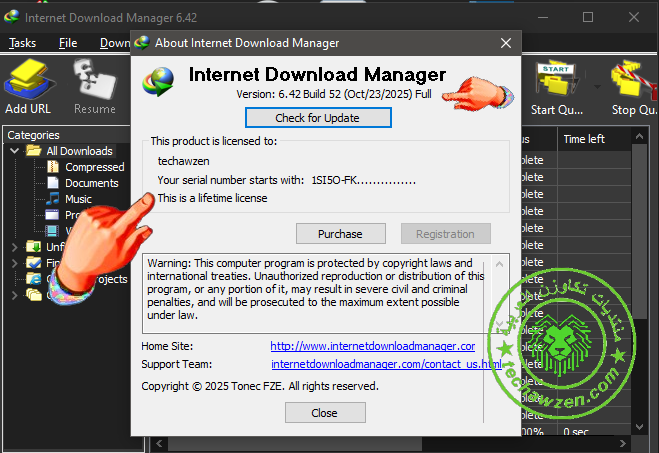Click the horizontal scrollbar left arrow
This screenshot has height=453, width=659.
(x=159, y=443)
